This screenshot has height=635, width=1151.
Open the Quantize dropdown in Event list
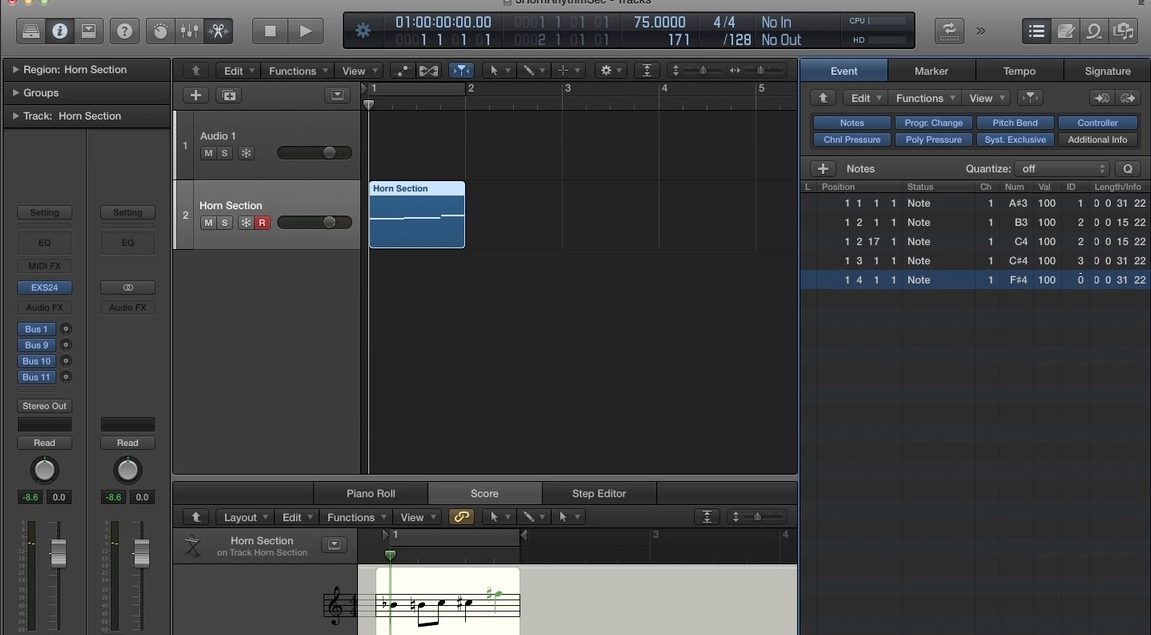point(1062,169)
